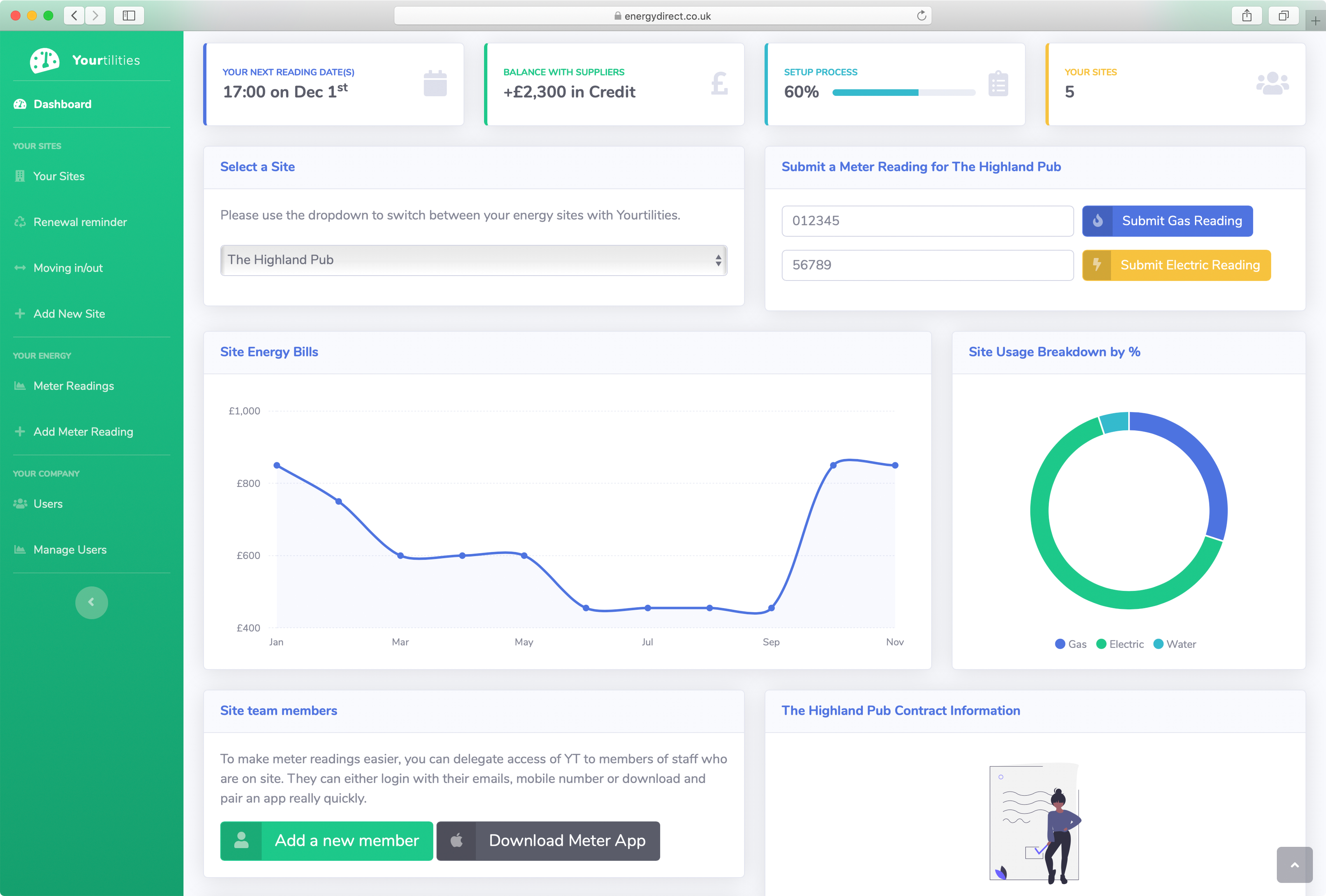Click the browser back arrow

(x=74, y=15)
